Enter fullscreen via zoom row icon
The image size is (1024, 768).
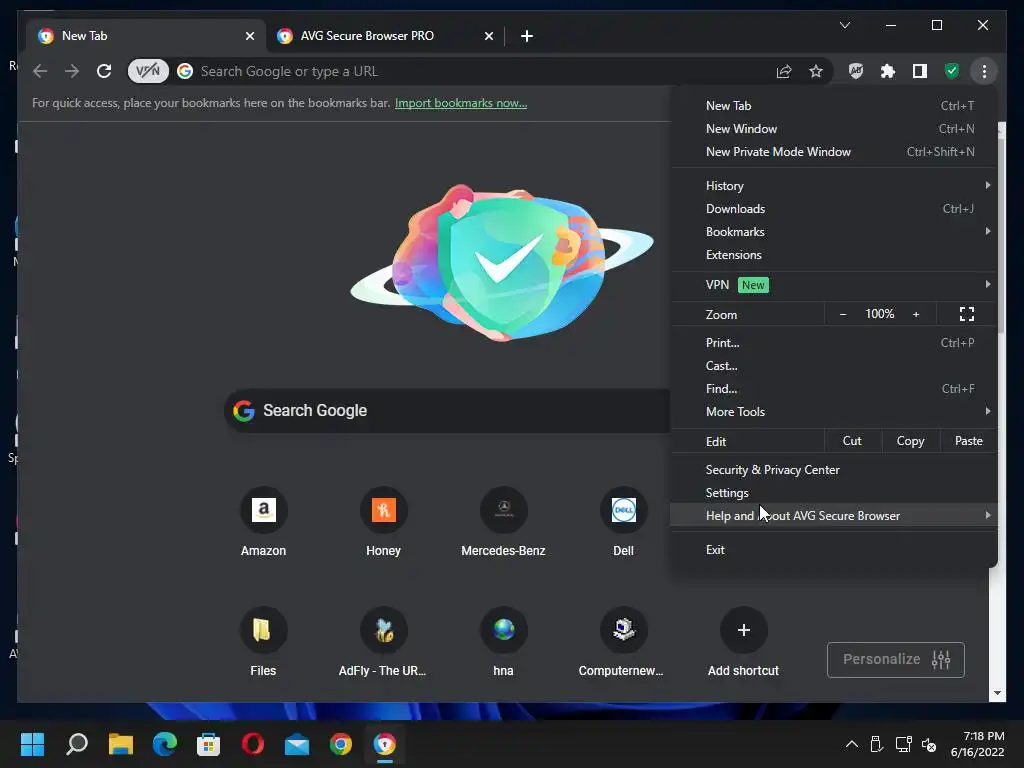pyautogui.click(x=967, y=314)
